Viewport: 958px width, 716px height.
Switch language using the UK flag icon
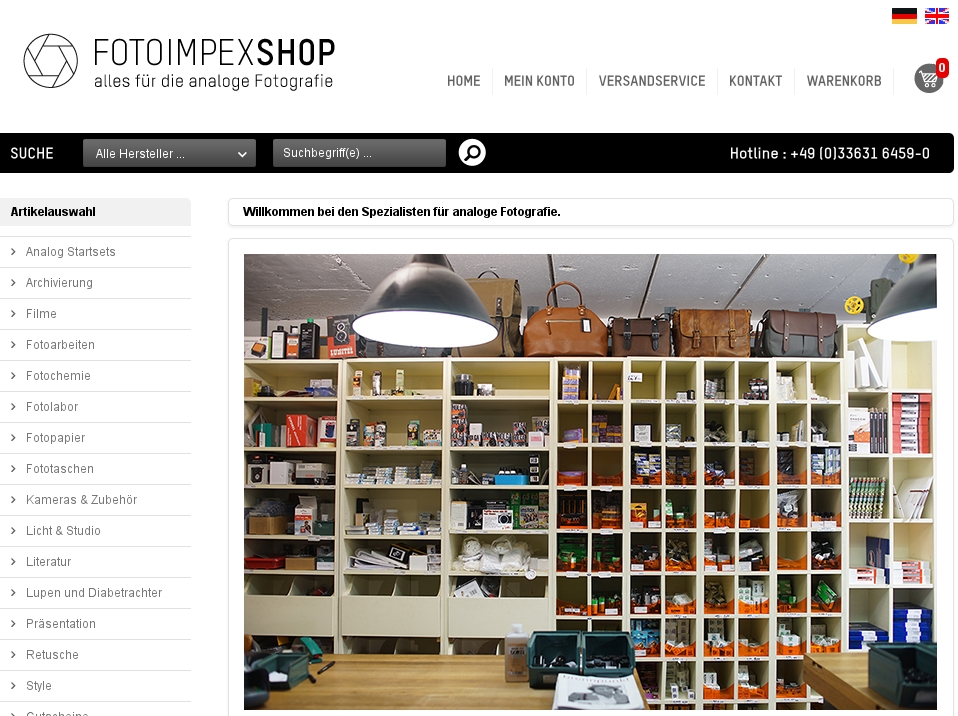tap(937, 16)
